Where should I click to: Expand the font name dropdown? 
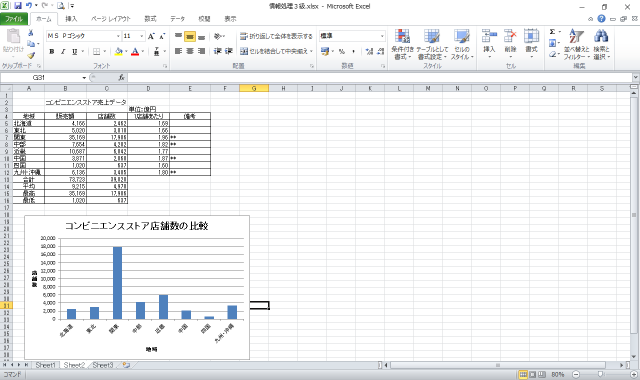point(118,36)
